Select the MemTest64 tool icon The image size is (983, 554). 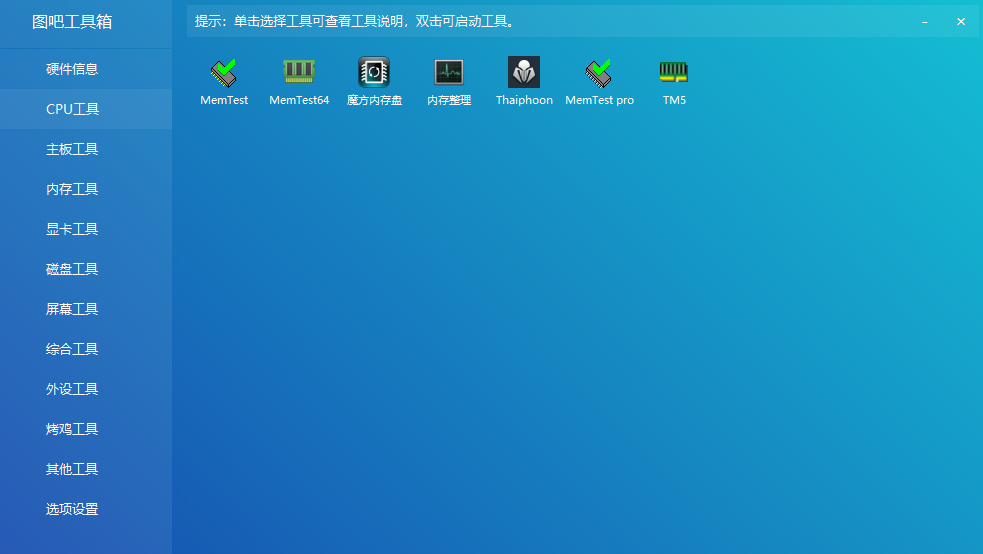tap(299, 72)
